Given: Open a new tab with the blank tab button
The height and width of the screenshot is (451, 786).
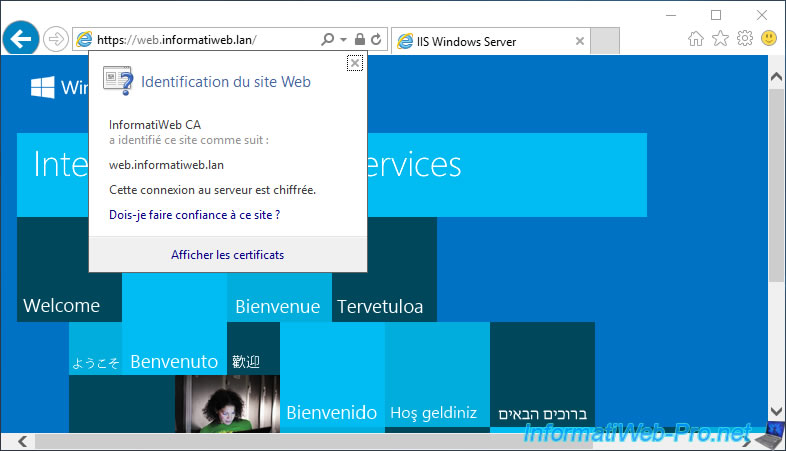Looking at the screenshot, I should click(x=605, y=41).
